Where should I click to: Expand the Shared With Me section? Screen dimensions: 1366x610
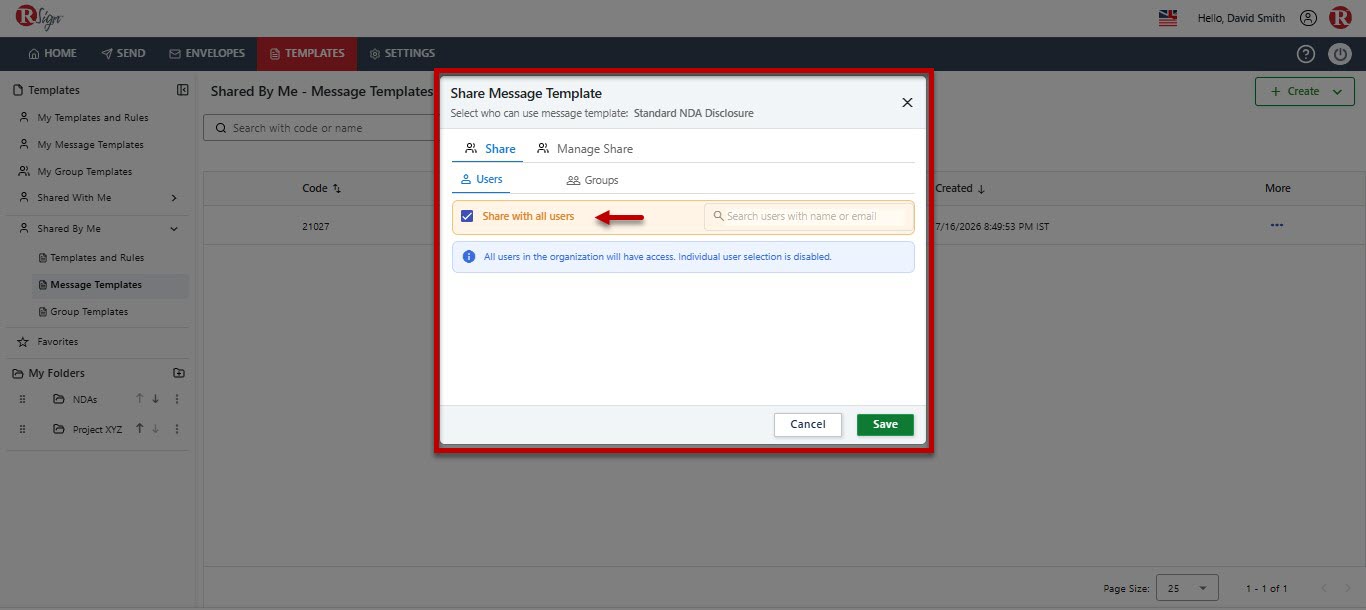click(174, 198)
